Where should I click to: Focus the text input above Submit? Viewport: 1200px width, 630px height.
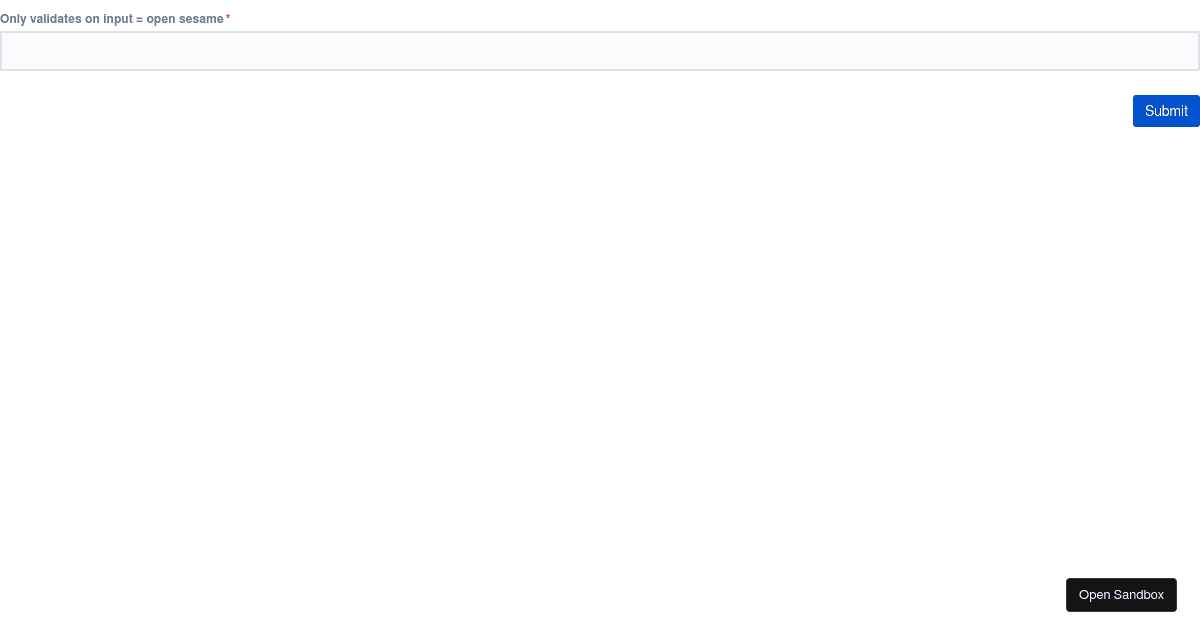click(x=600, y=51)
